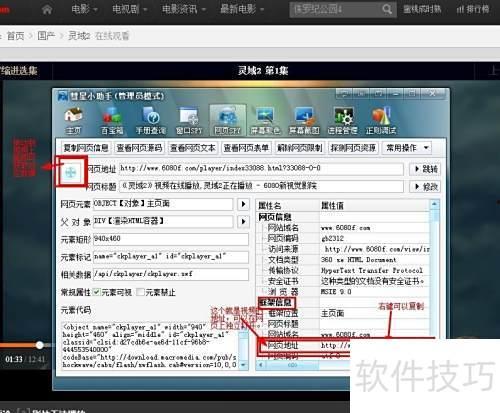The height and width of the screenshot is (413, 500).
Task: Select the 网页SPY tool icon
Action: coord(228,121)
